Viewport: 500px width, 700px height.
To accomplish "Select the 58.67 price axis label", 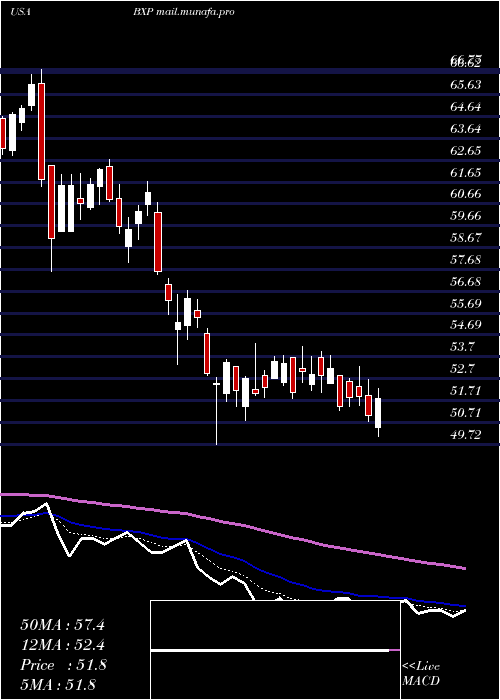I will coord(466,238).
